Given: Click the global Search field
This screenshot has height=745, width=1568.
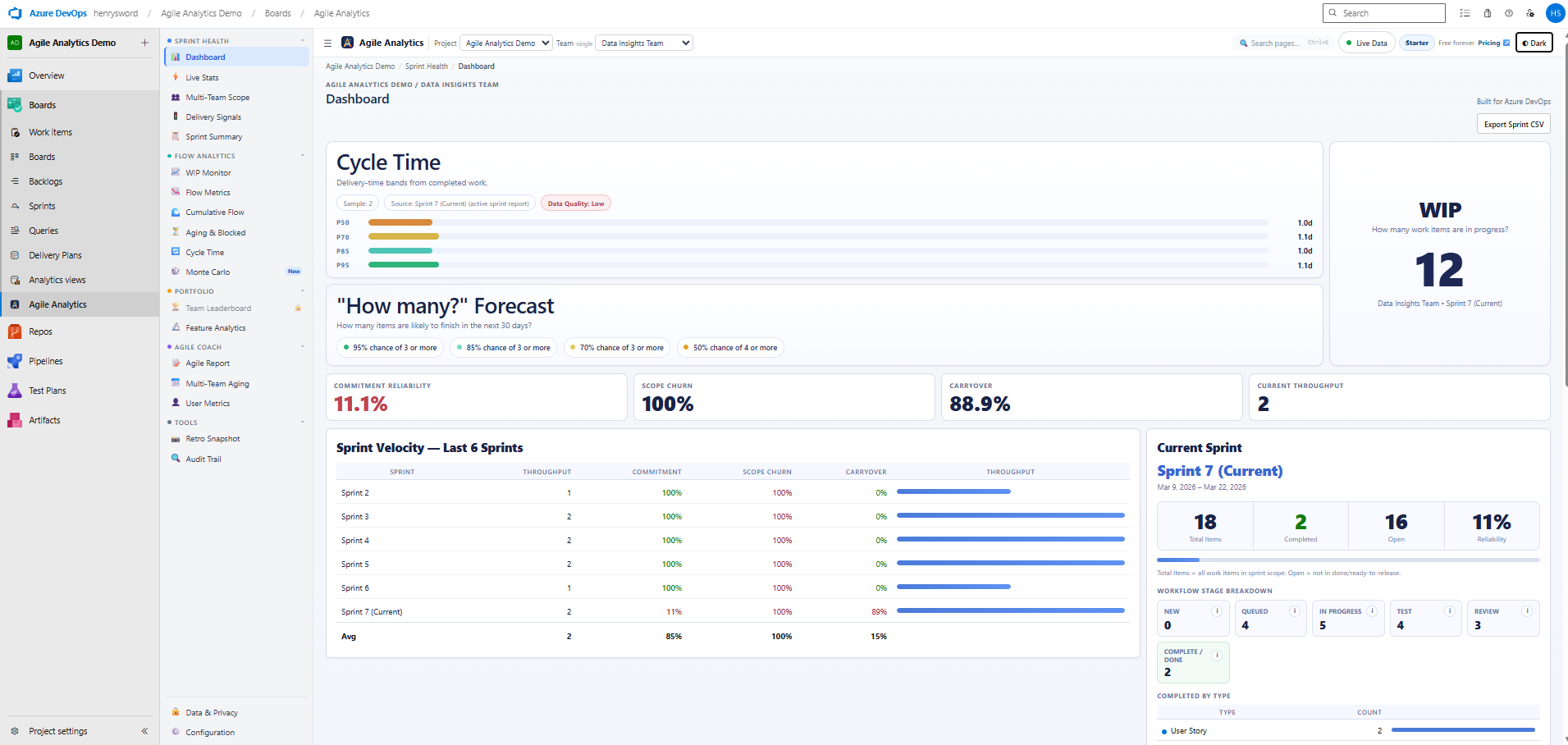Looking at the screenshot, I should (1383, 13).
